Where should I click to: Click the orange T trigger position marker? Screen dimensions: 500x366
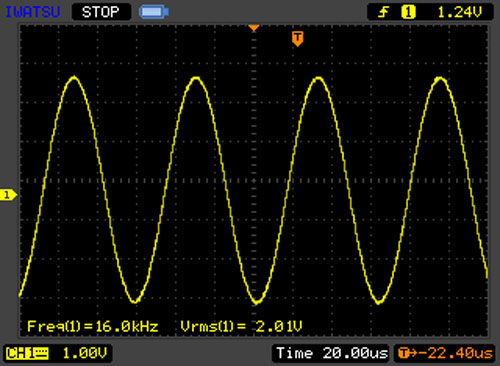pyautogui.click(x=297, y=38)
